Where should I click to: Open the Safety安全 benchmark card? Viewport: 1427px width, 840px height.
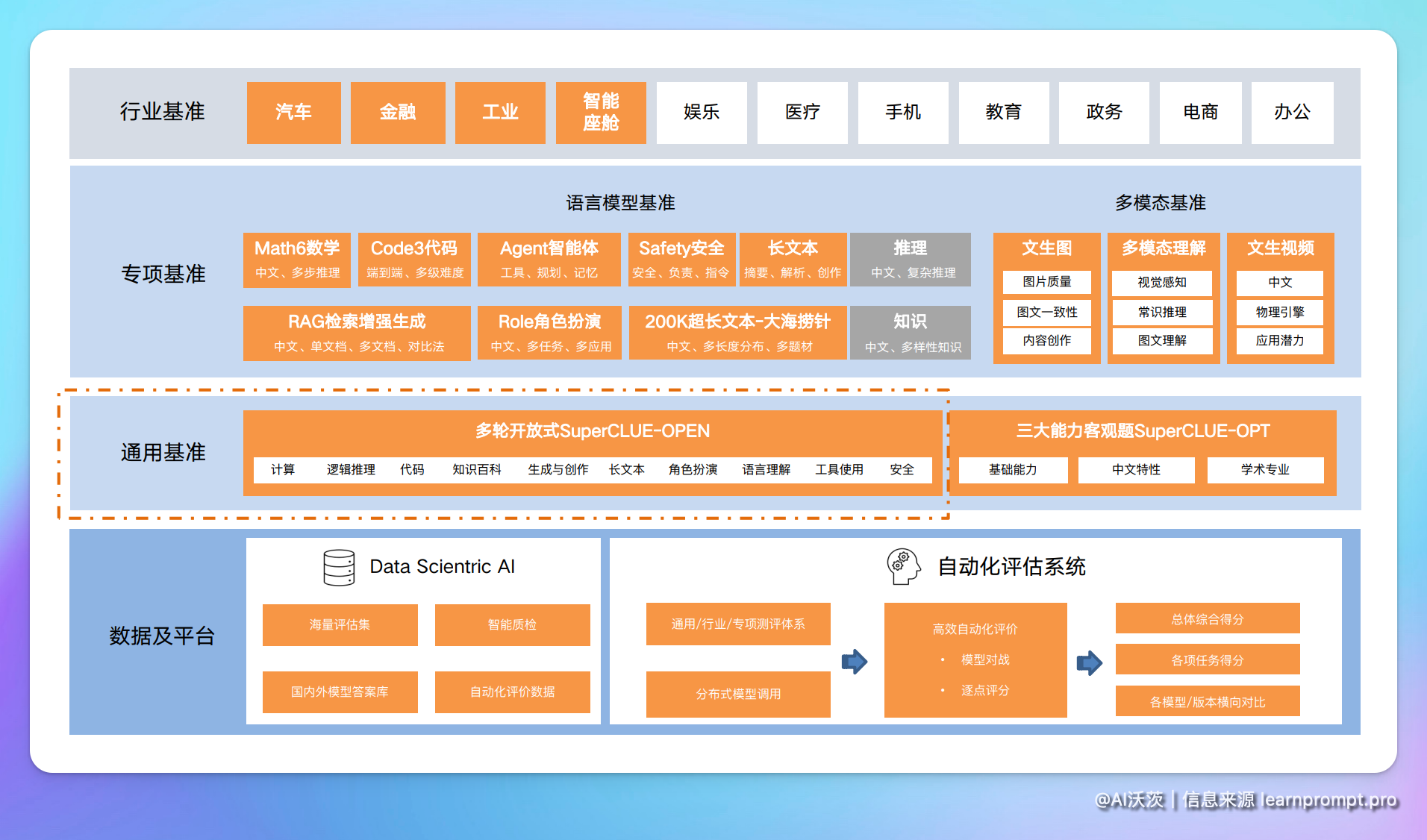682,260
